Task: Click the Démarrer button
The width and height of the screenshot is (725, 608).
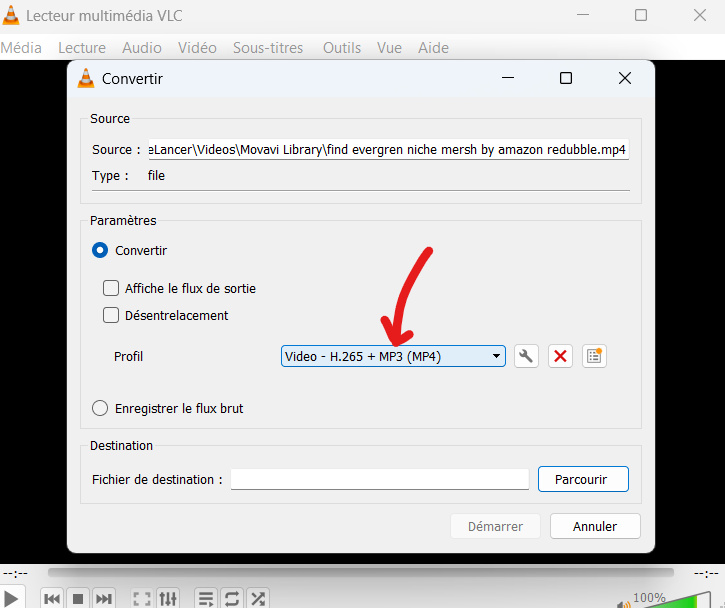Action: (495, 526)
